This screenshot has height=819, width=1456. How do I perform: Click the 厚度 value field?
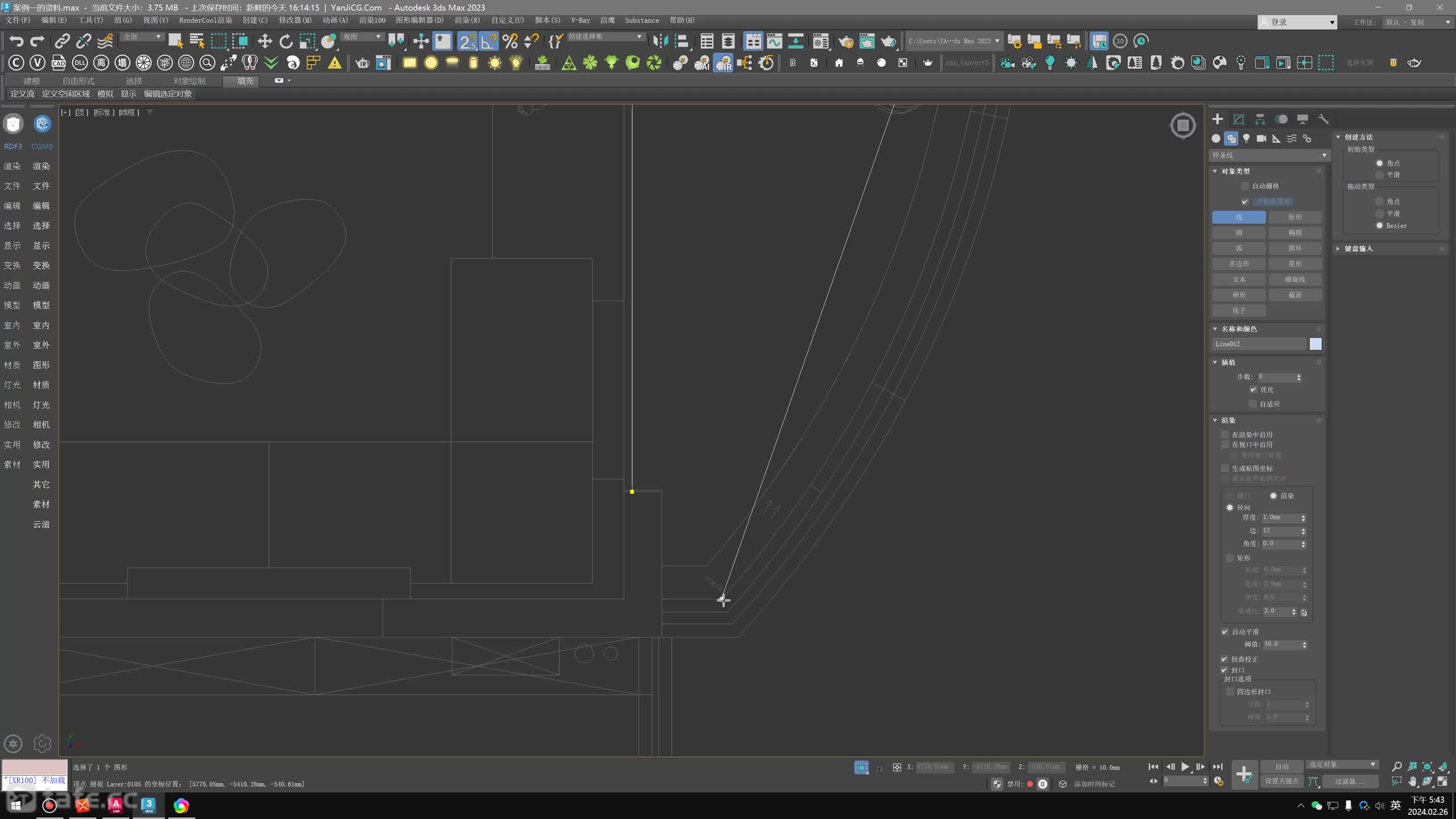click(x=1280, y=518)
